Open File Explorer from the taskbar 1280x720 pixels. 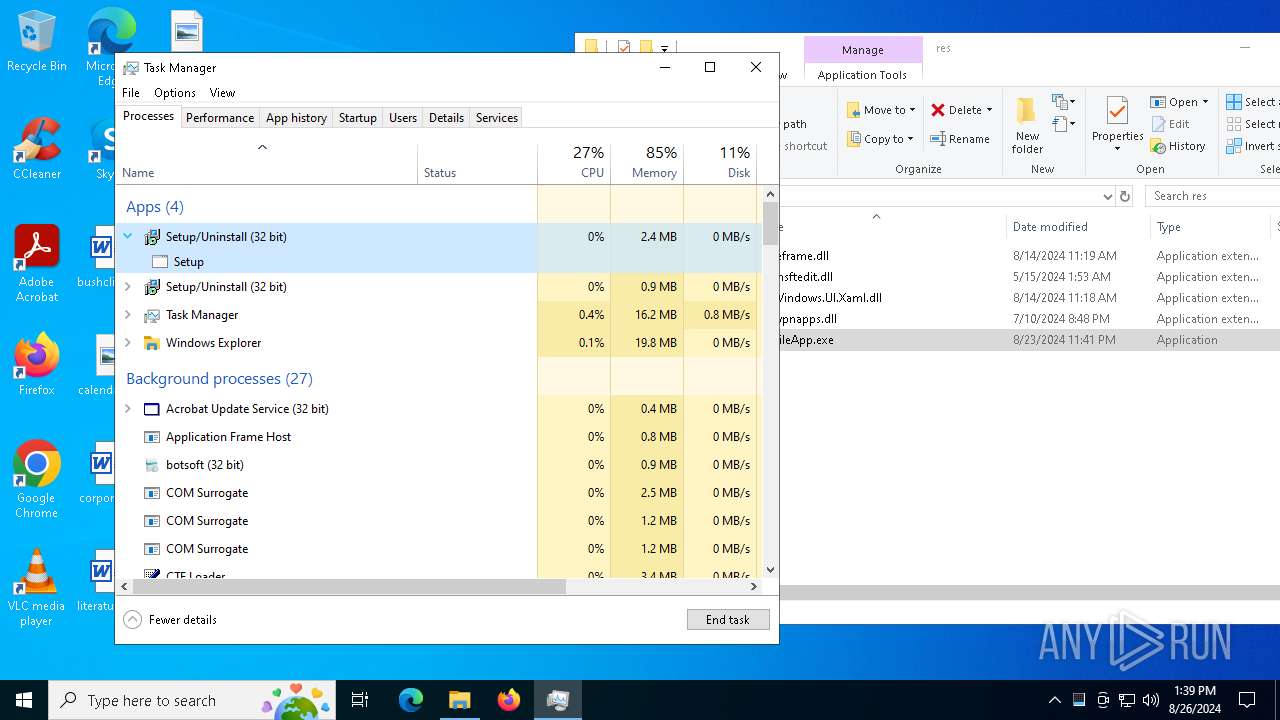click(x=460, y=700)
